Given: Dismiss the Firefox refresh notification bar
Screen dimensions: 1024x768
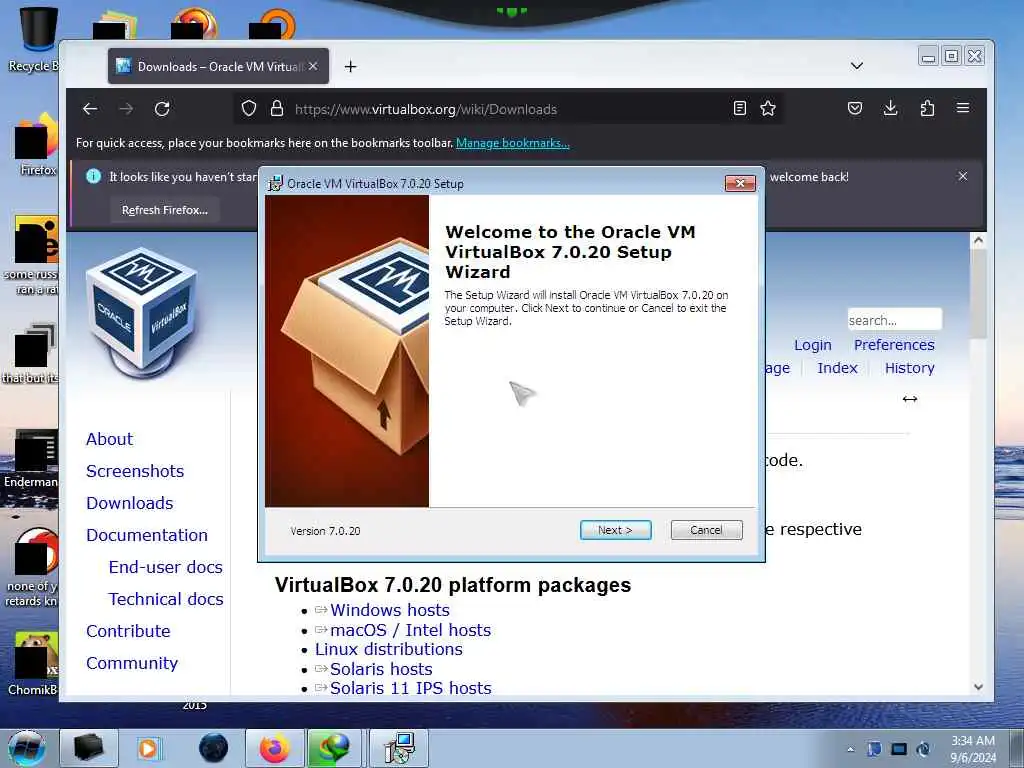Looking at the screenshot, I should [x=963, y=176].
